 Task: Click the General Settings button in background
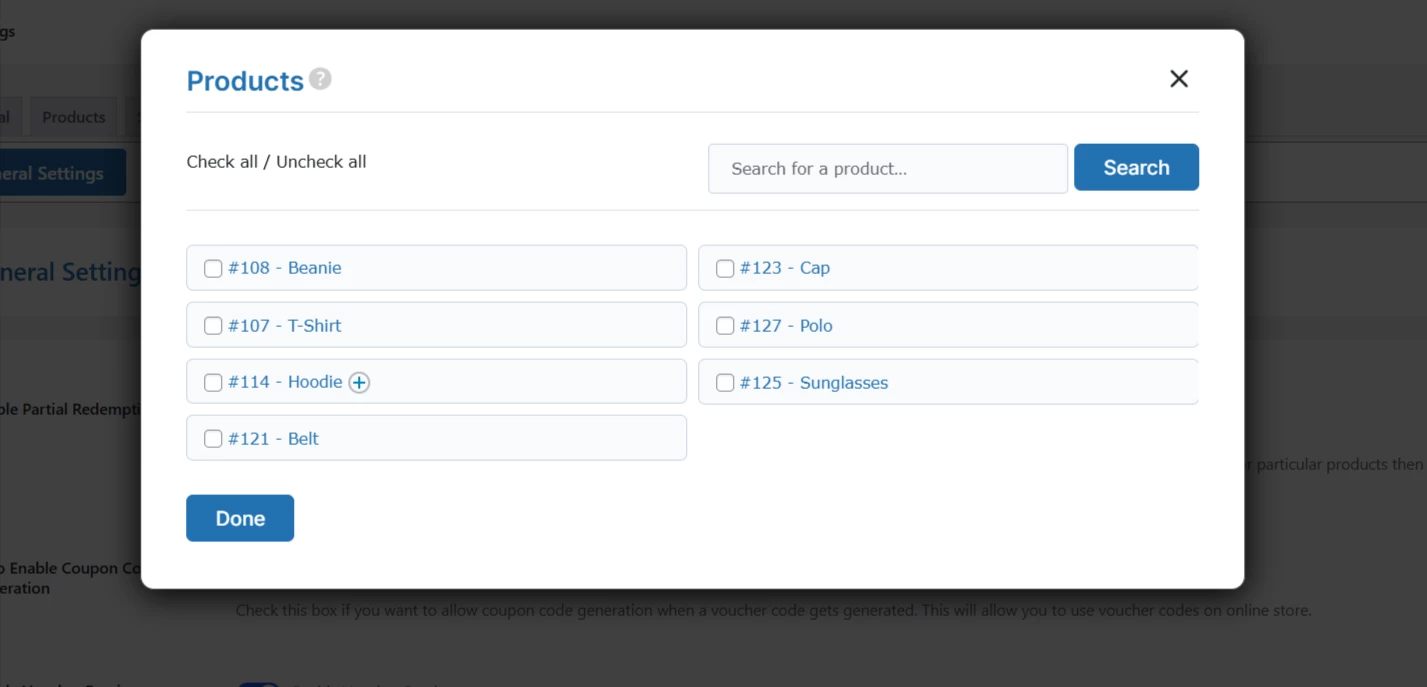click(60, 173)
